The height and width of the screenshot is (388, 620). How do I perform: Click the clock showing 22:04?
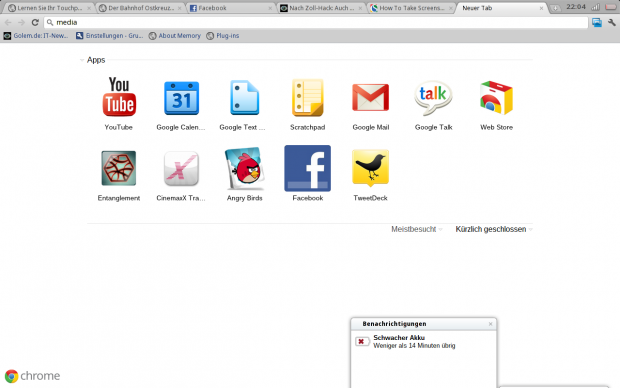point(575,7)
